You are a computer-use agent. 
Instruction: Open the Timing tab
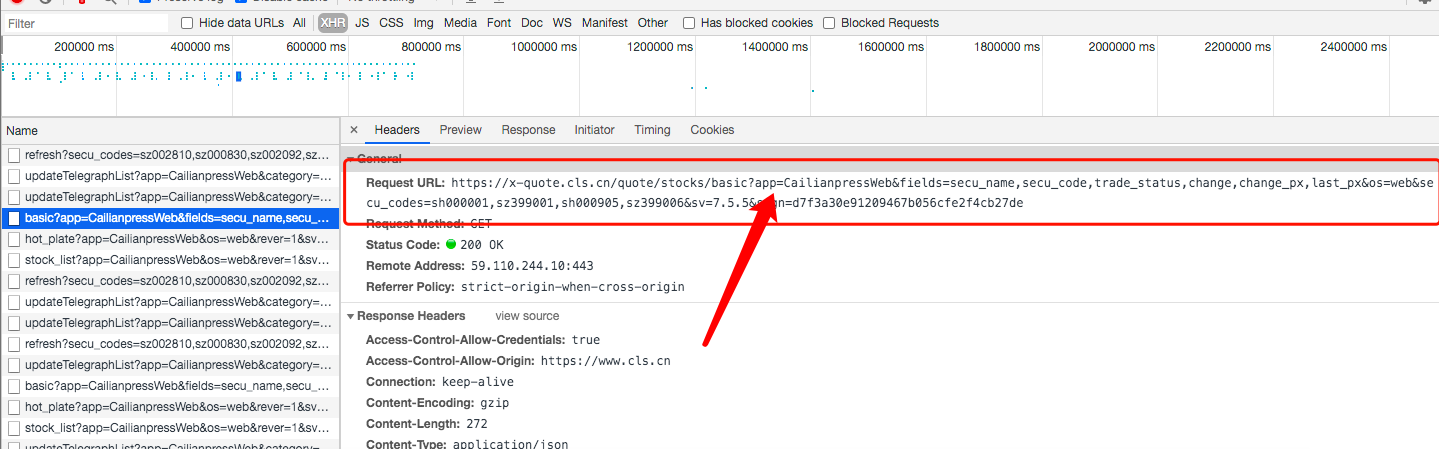(x=652, y=130)
